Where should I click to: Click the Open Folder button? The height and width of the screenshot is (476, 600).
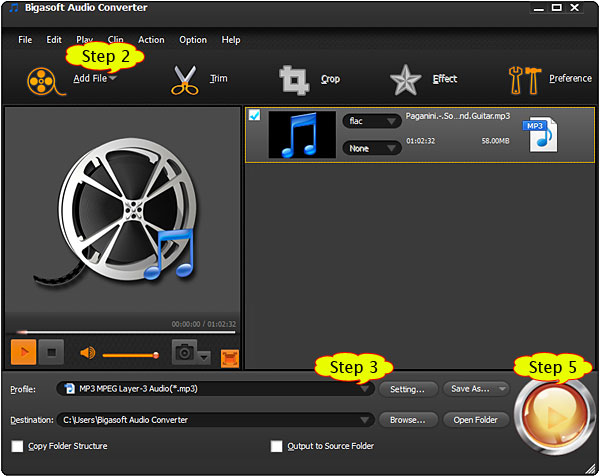click(x=476, y=420)
